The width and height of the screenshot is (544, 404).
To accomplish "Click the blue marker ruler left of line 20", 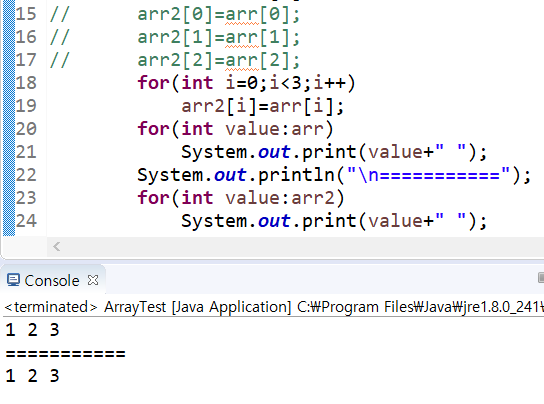I will point(9,129).
